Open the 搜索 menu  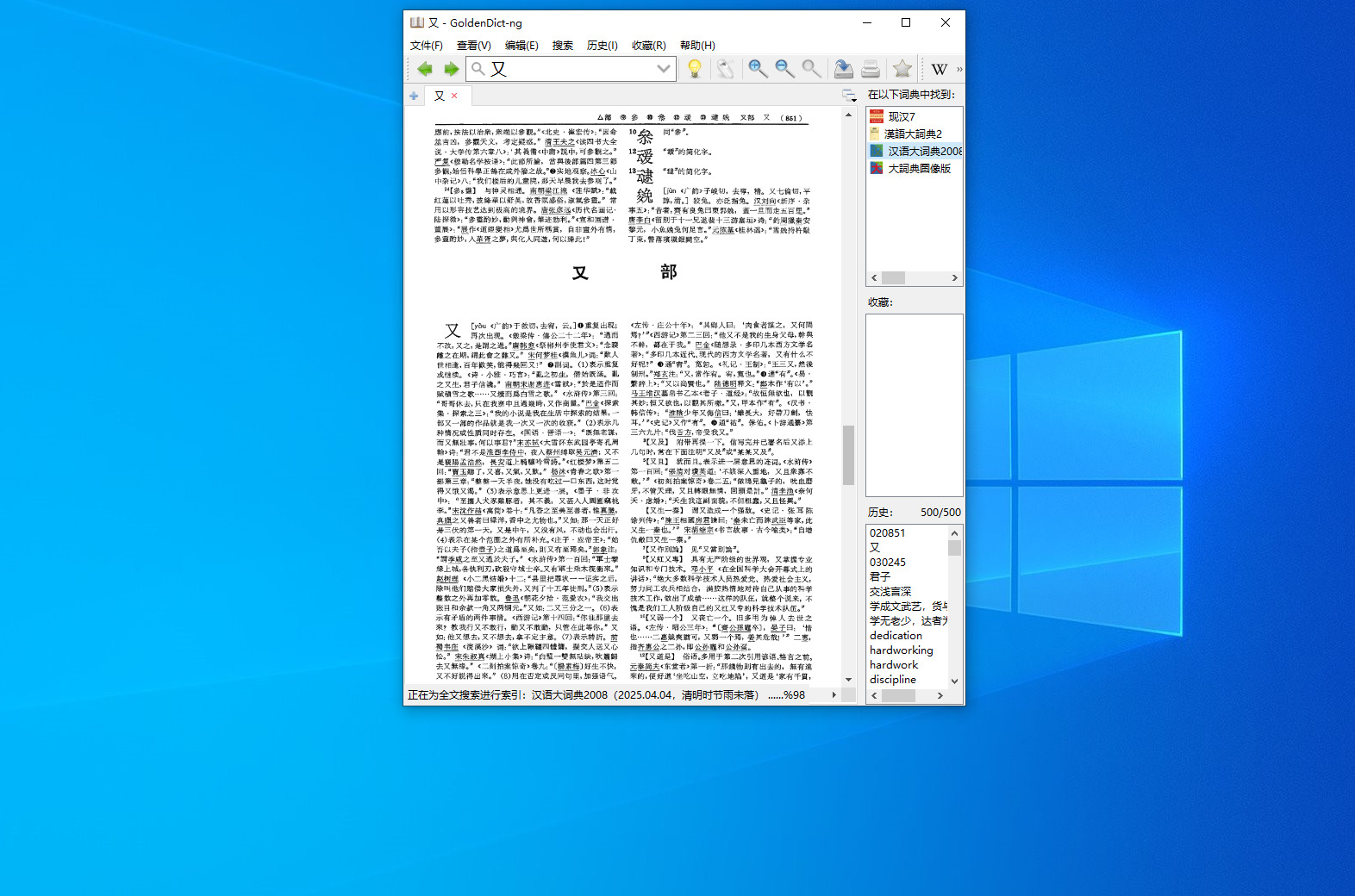563,46
